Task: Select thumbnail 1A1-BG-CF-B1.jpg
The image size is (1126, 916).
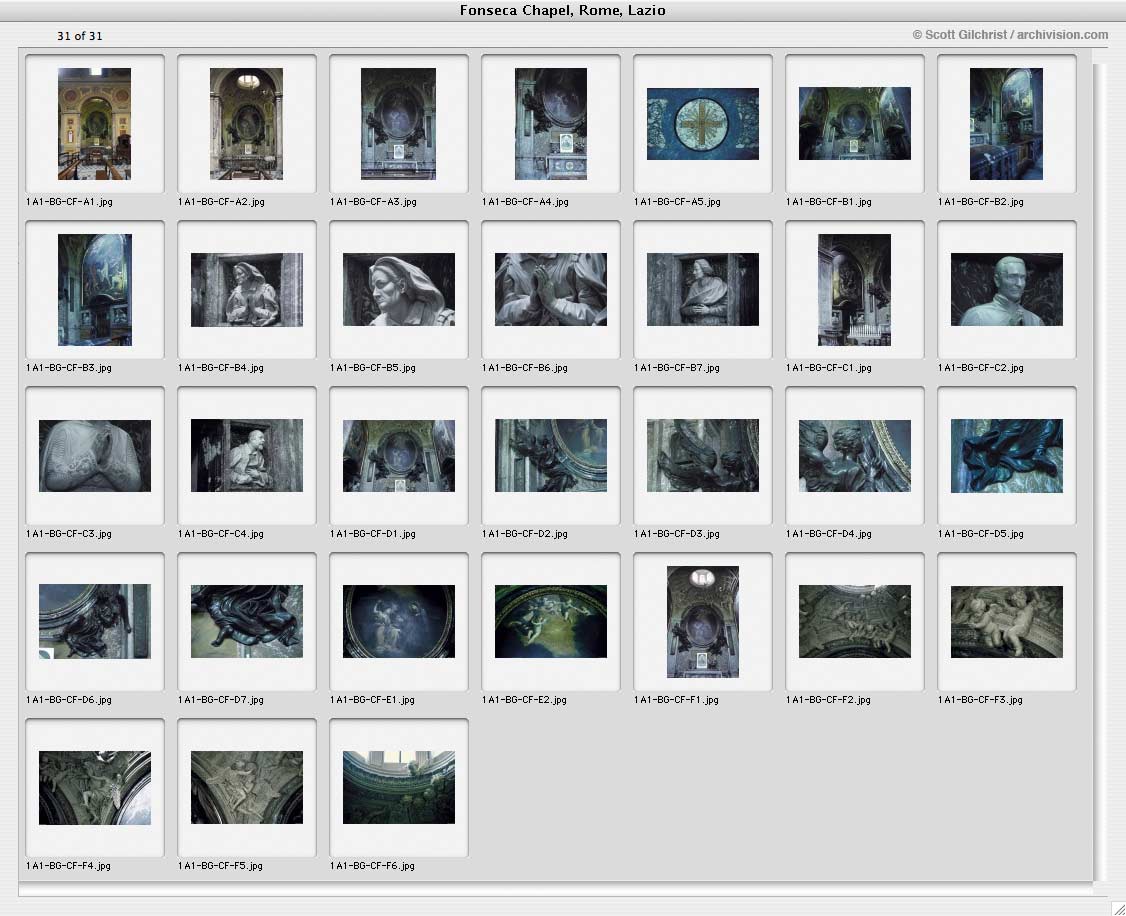Action: click(x=855, y=123)
